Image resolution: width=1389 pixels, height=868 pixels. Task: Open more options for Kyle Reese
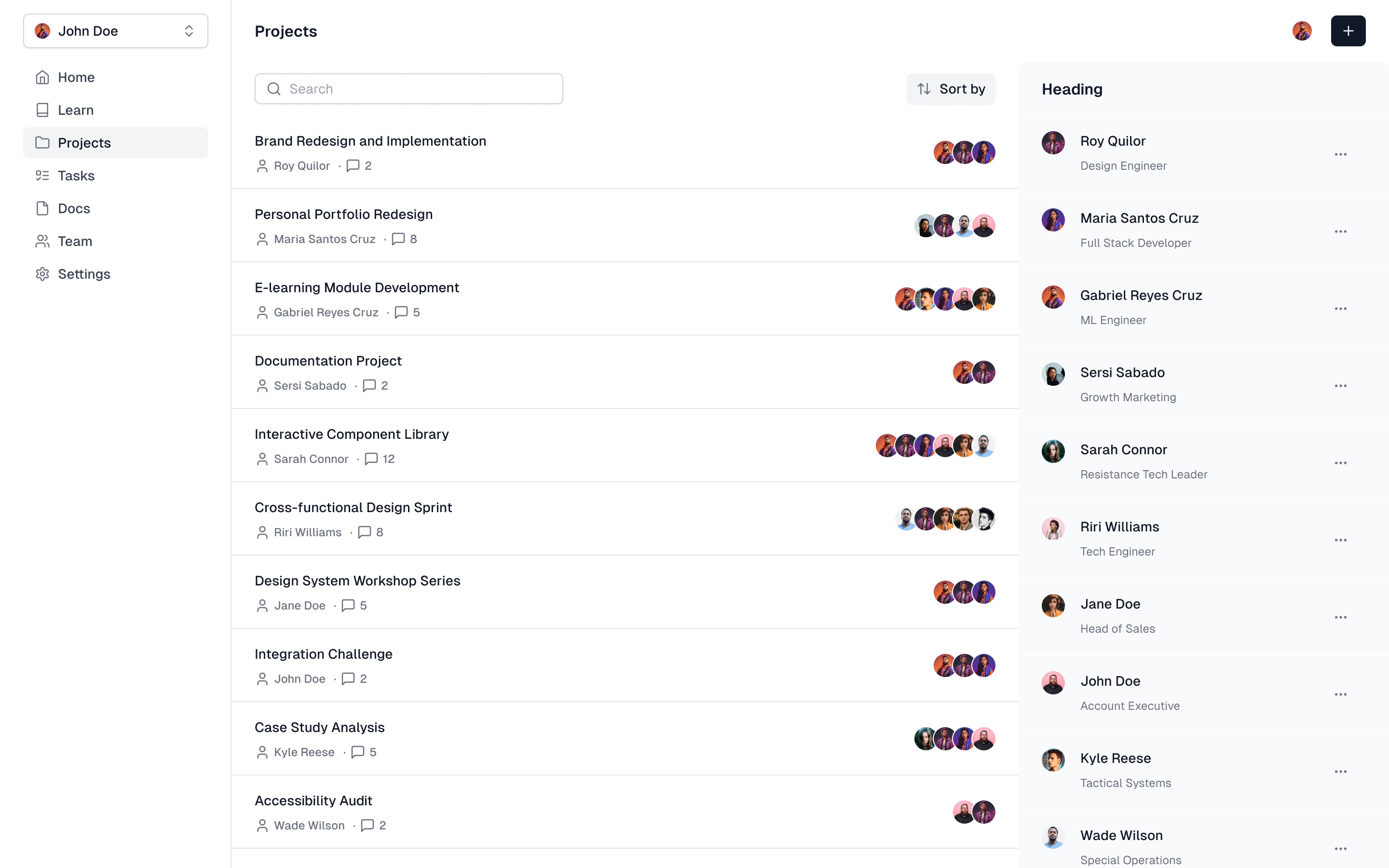click(x=1340, y=772)
